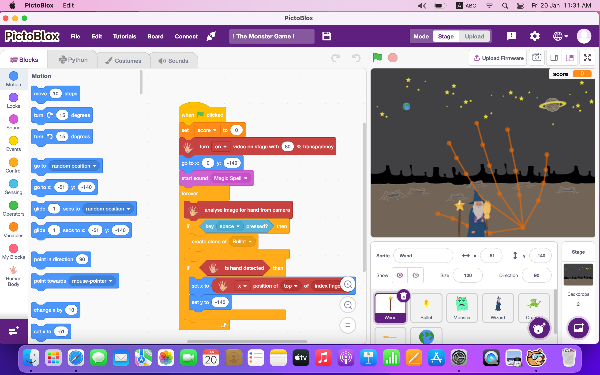Open the space key dropdown
600x375 pixels.
[x=230, y=226]
